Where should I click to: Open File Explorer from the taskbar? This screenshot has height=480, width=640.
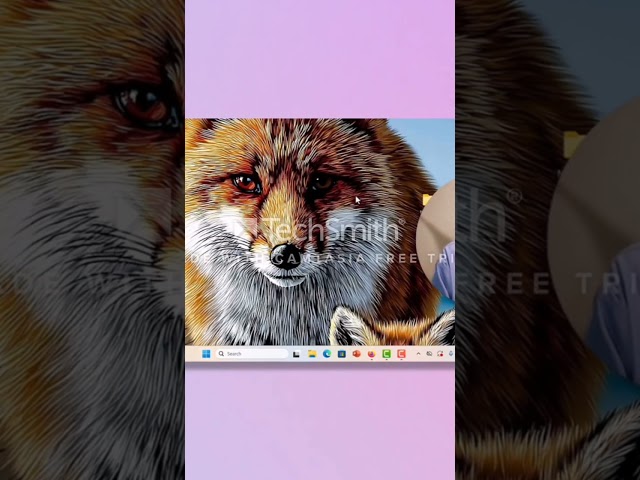(x=312, y=354)
